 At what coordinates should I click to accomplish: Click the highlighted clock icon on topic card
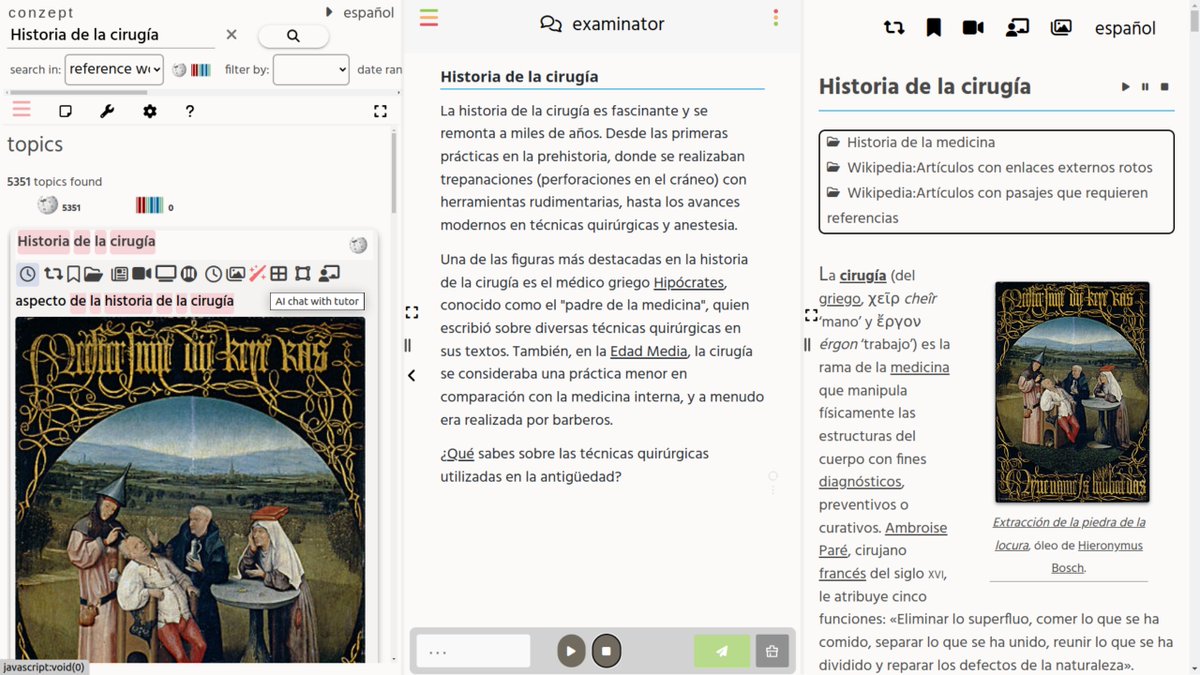point(28,274)
